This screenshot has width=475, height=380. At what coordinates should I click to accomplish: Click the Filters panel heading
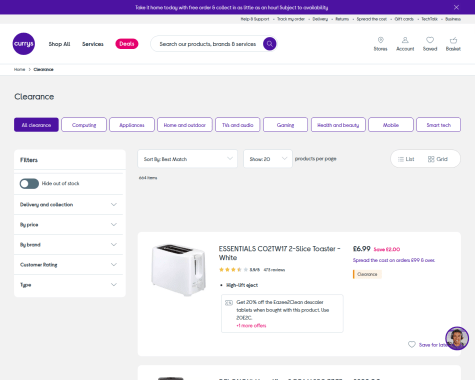(x=29, y=160)
